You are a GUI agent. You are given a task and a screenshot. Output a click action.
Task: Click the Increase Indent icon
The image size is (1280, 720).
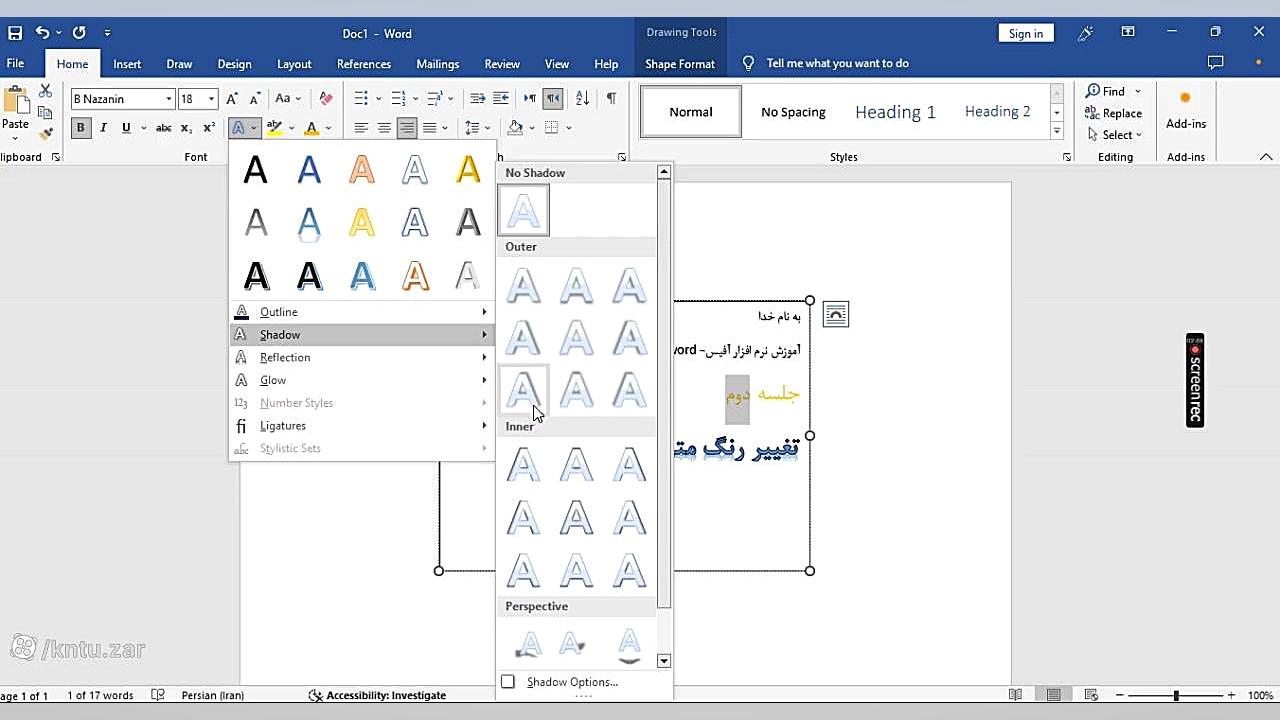(501, 98)
